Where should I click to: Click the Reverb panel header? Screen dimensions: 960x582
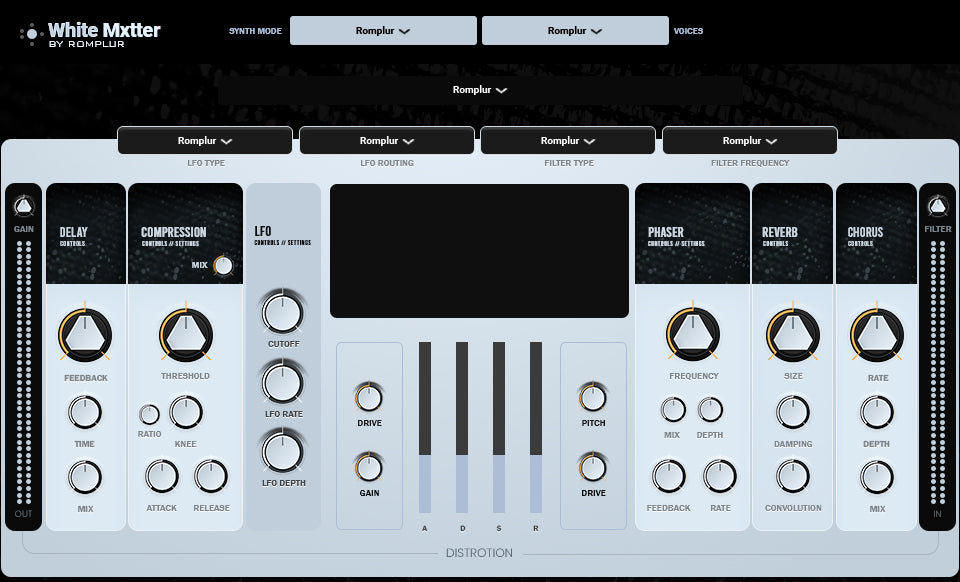[x=792, y=234]
